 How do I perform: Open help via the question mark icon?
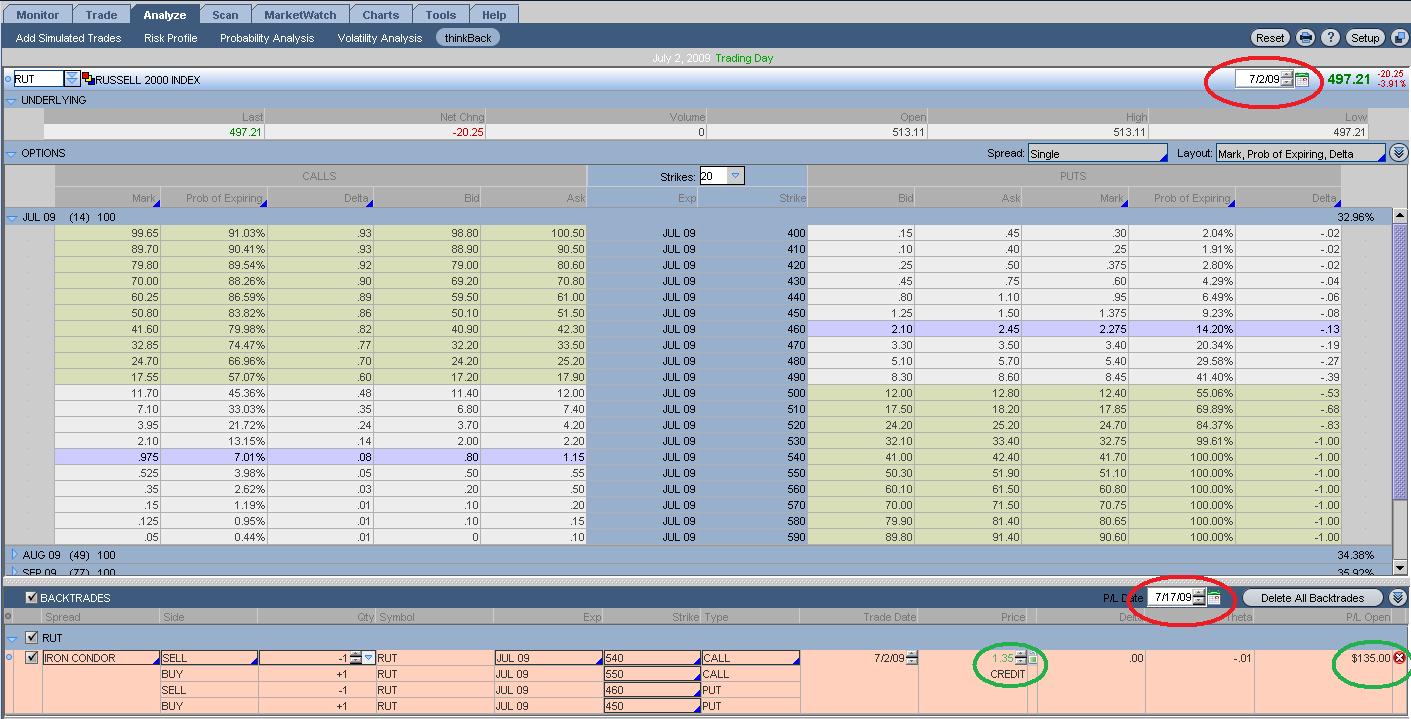click(1330, 38)
